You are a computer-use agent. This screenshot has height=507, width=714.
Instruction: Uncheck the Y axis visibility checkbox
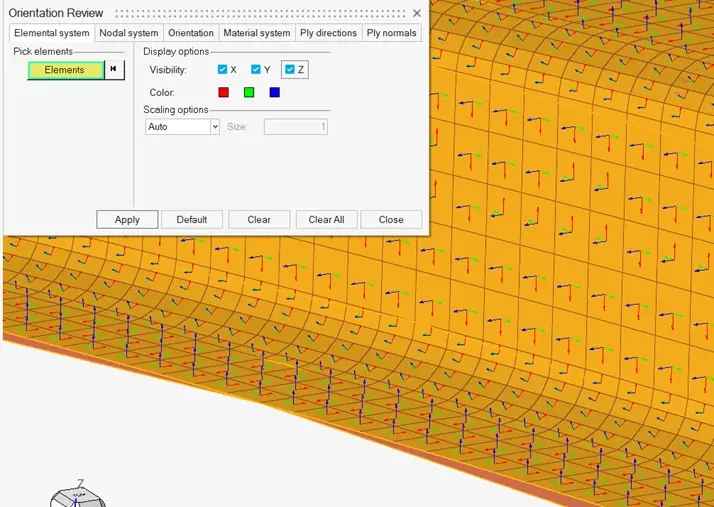[x=256, y=70]
